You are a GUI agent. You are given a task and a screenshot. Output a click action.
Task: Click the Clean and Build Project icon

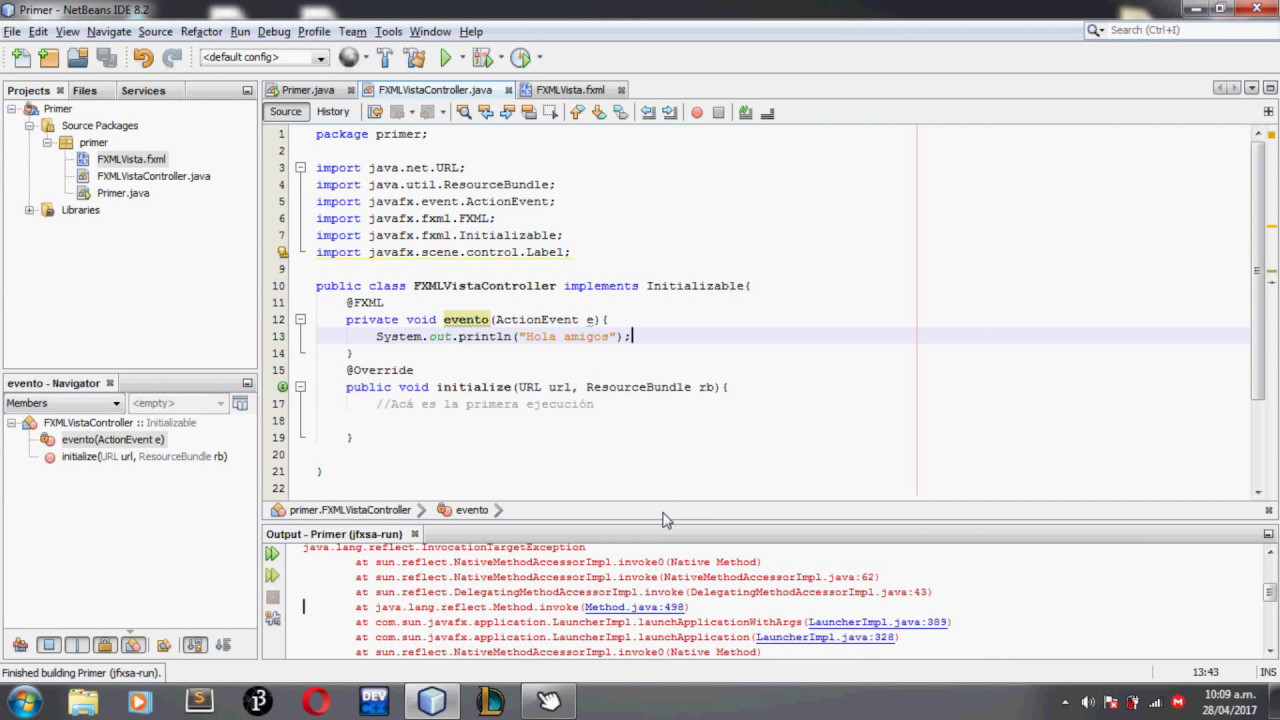[414, 58]
